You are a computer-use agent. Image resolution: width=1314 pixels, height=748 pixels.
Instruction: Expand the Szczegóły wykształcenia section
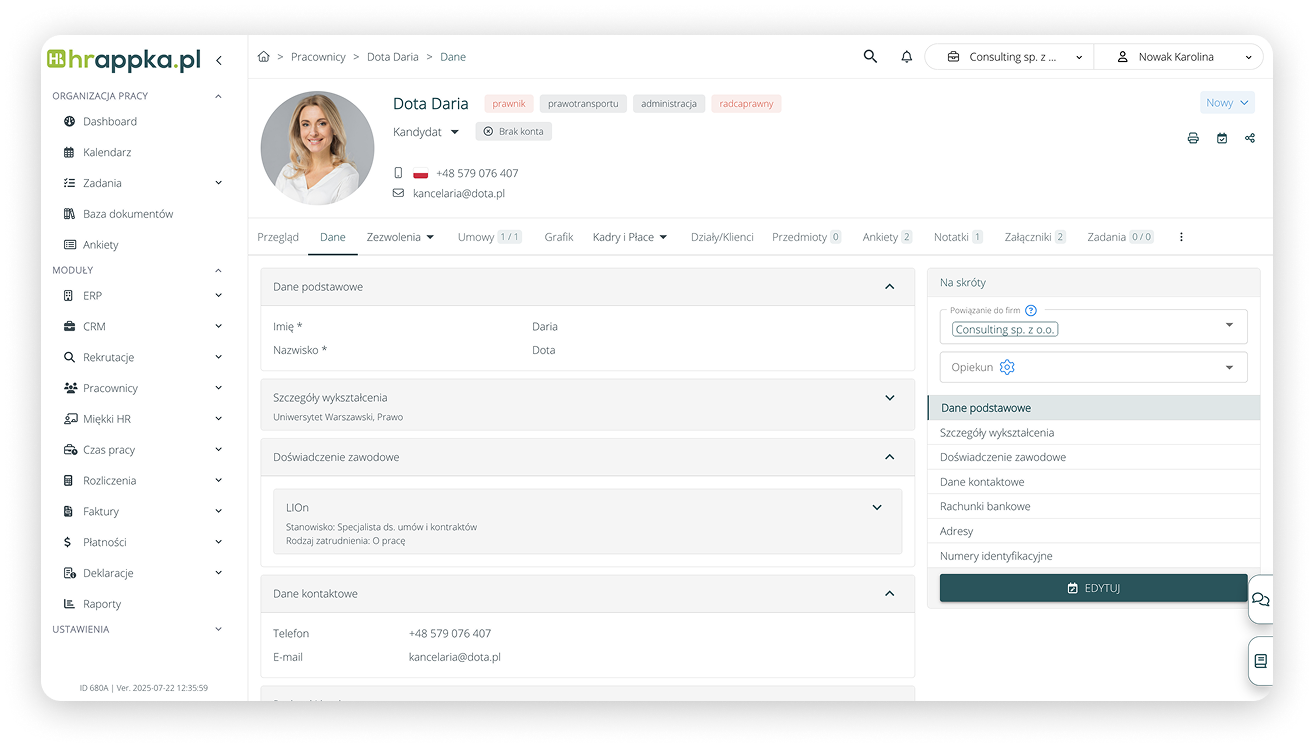pyautogui.click(x=889, y=398)
